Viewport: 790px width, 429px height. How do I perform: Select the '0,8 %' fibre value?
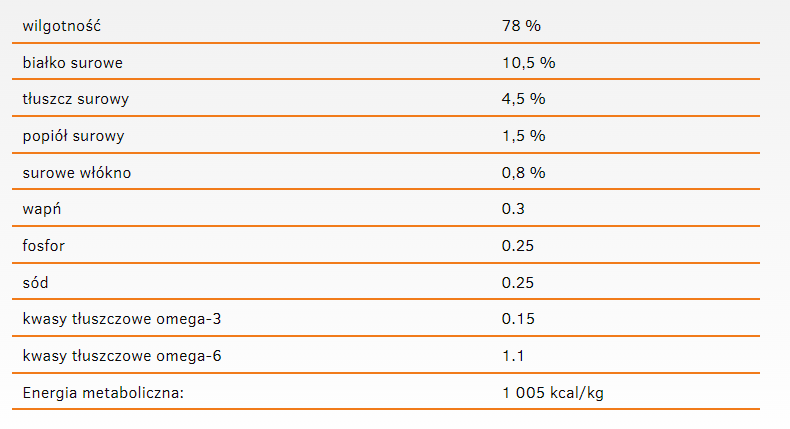point(523,173)
